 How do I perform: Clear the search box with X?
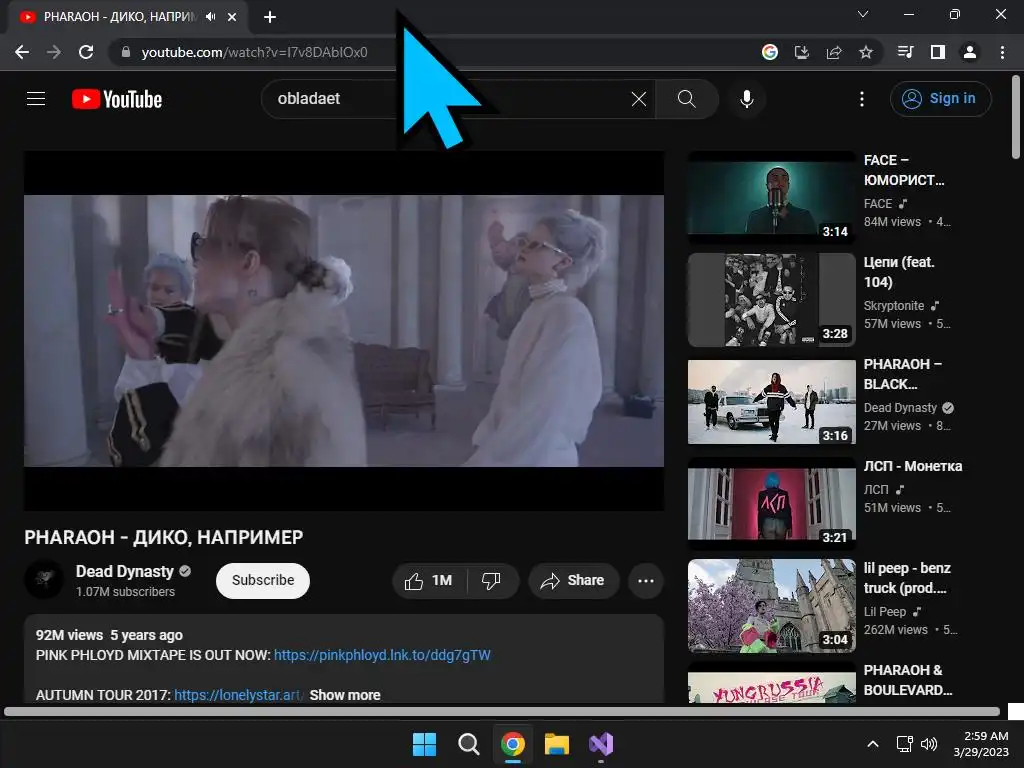tap(639, 99)
